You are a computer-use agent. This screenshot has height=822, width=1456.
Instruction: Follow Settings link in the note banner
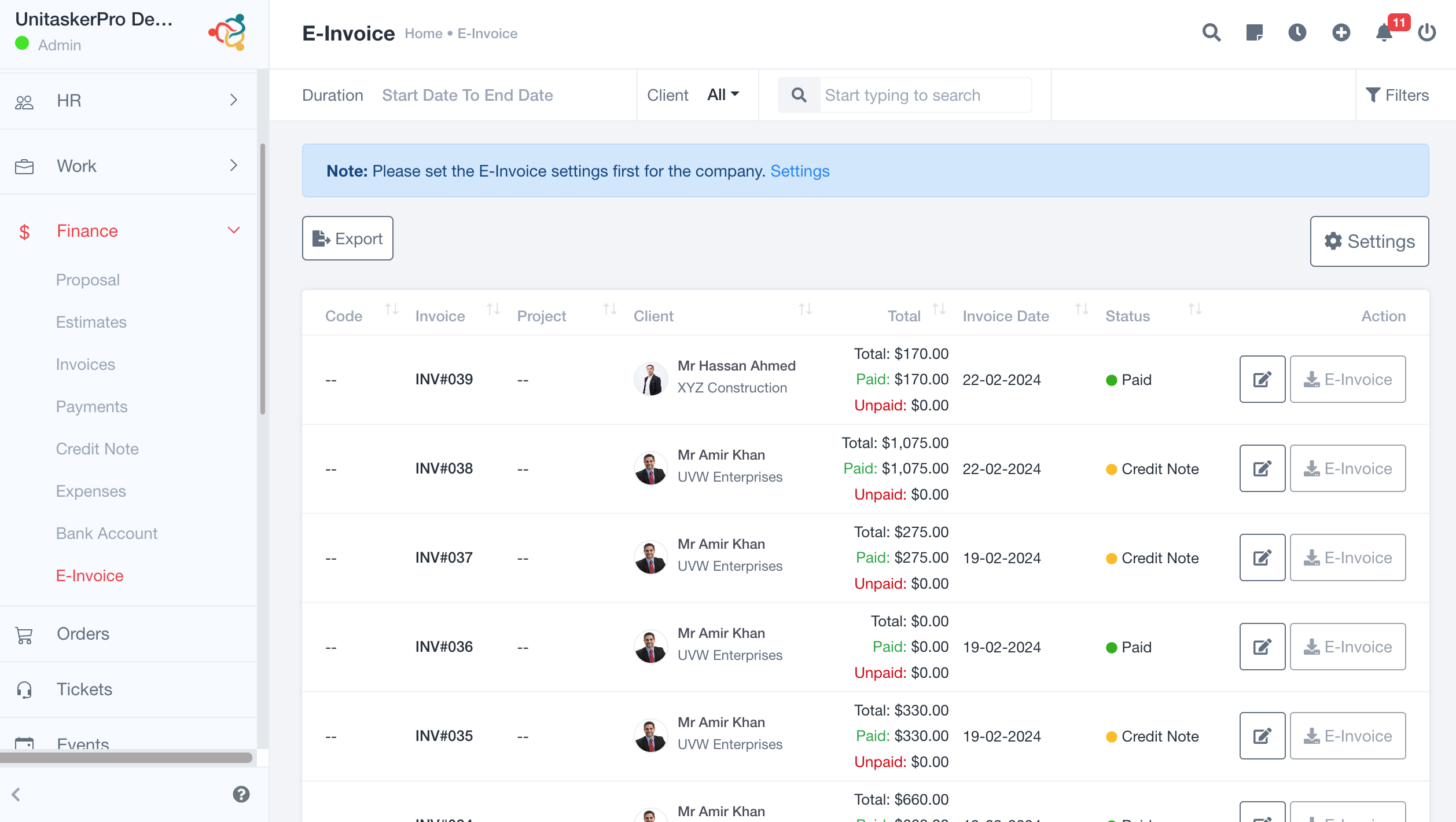point(800,171)
